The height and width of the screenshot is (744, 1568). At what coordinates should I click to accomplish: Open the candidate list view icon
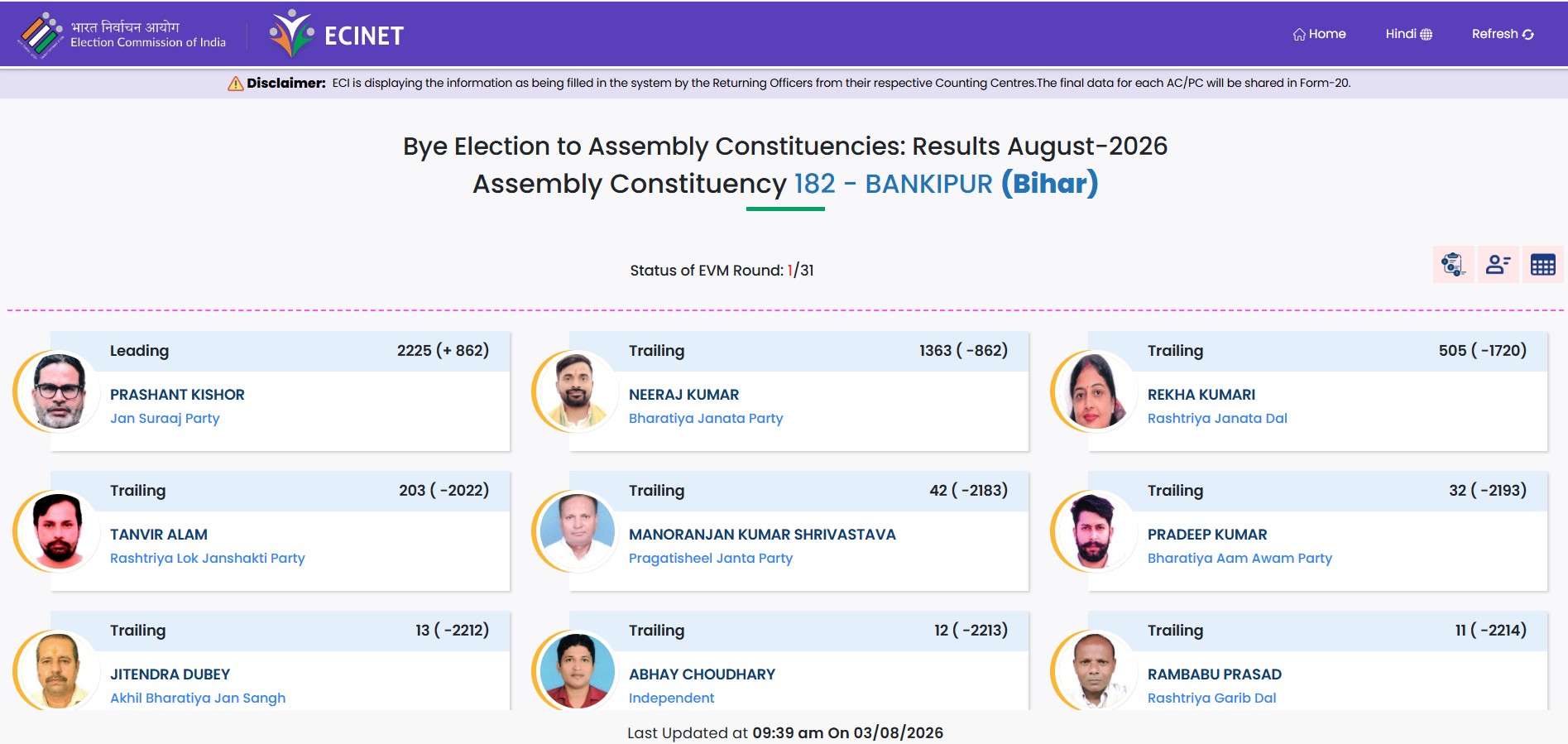pyautogui.click(x=1498, y=265)
